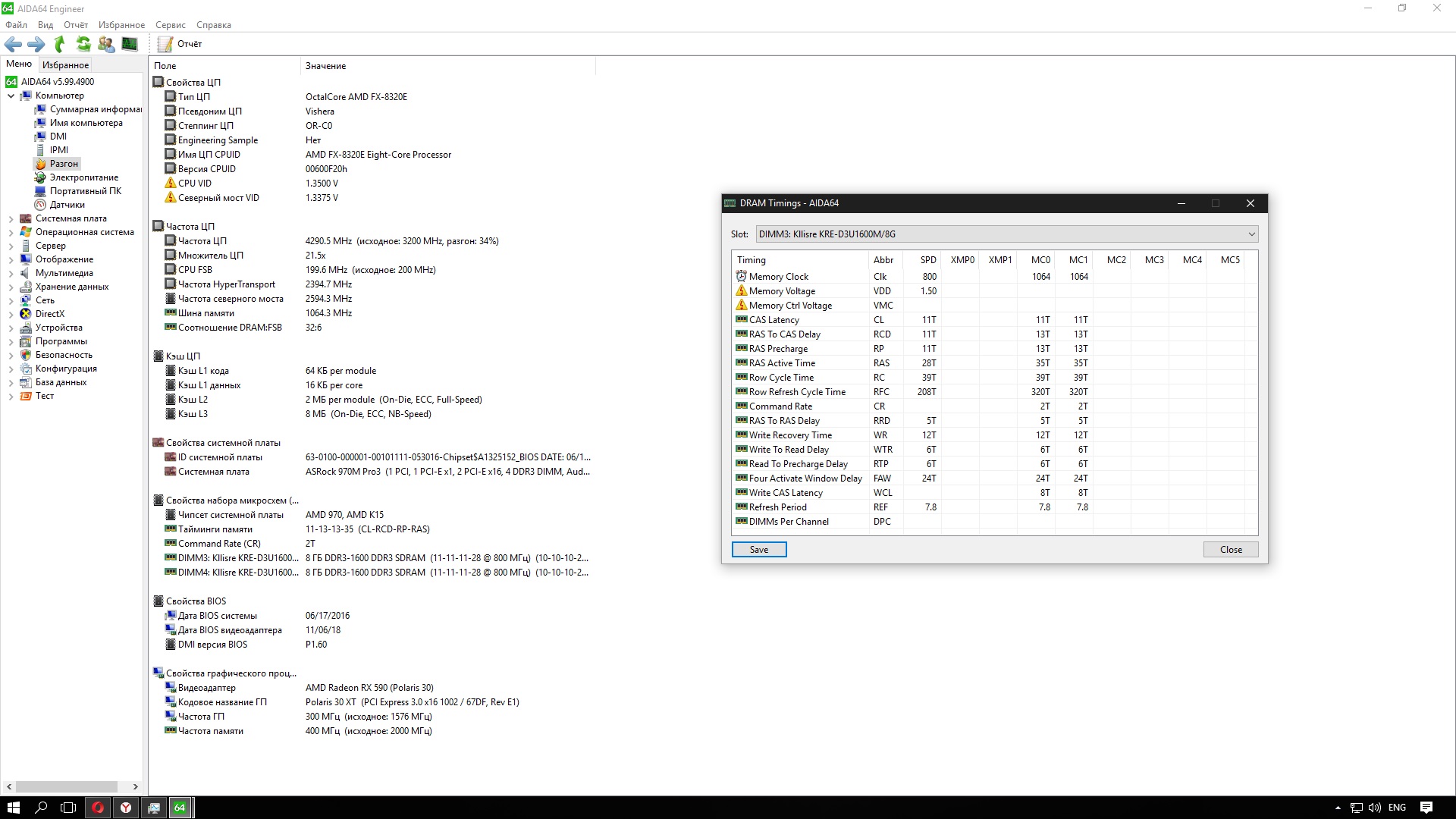Expand the Хранение данных tree node
1456x819 pixels.
11,287
